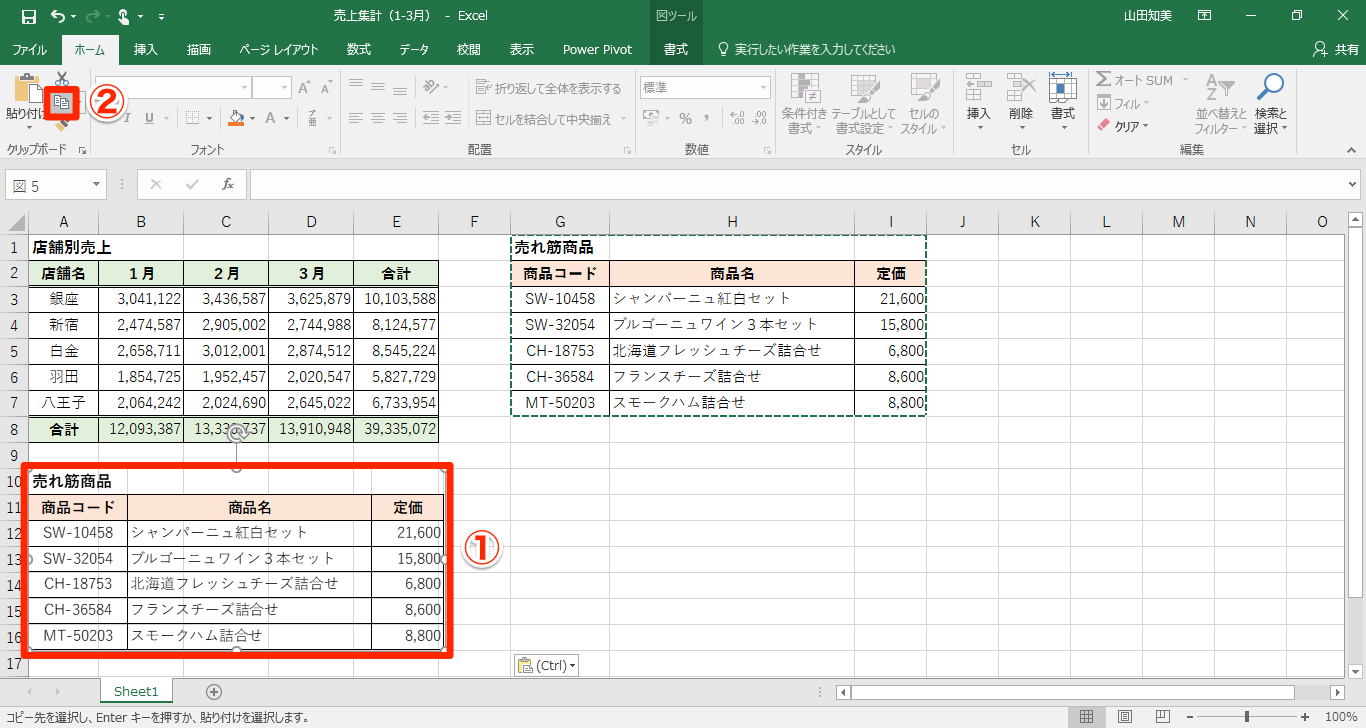Click the Paste clipboard icon

pos(26,90)
